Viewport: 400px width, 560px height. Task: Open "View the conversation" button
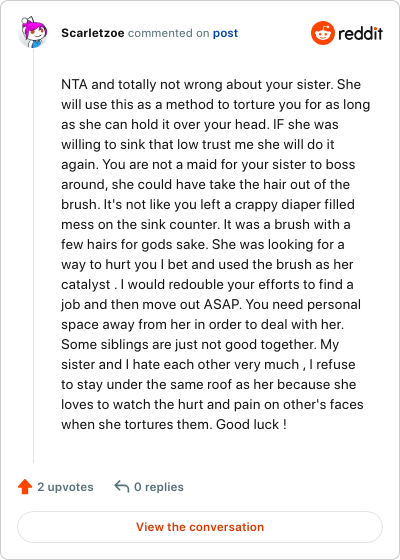(x=200, y=527)
